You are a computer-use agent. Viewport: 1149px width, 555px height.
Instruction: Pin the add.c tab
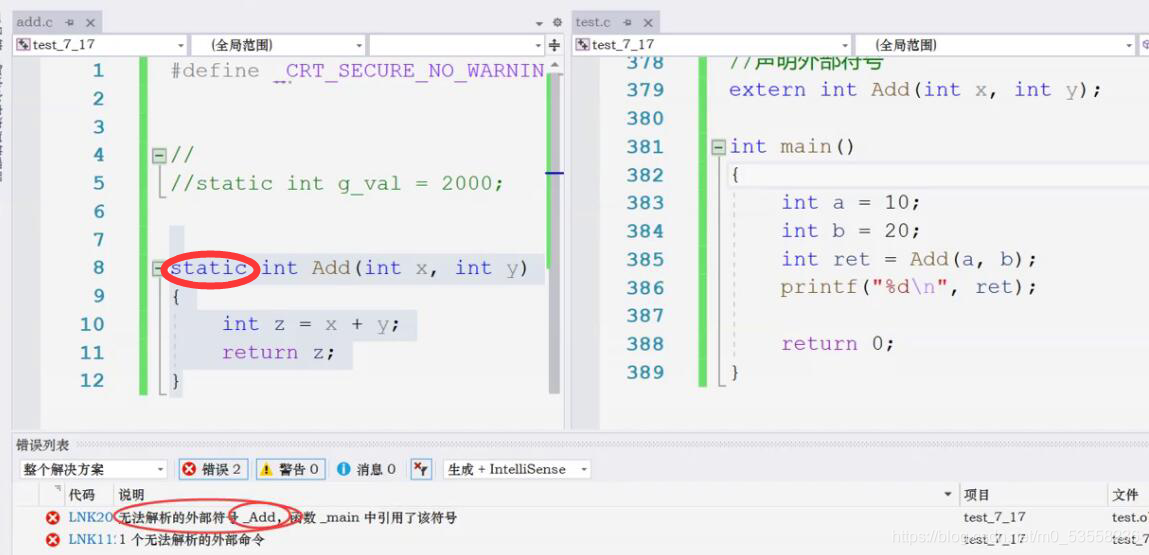click(70, 23)
